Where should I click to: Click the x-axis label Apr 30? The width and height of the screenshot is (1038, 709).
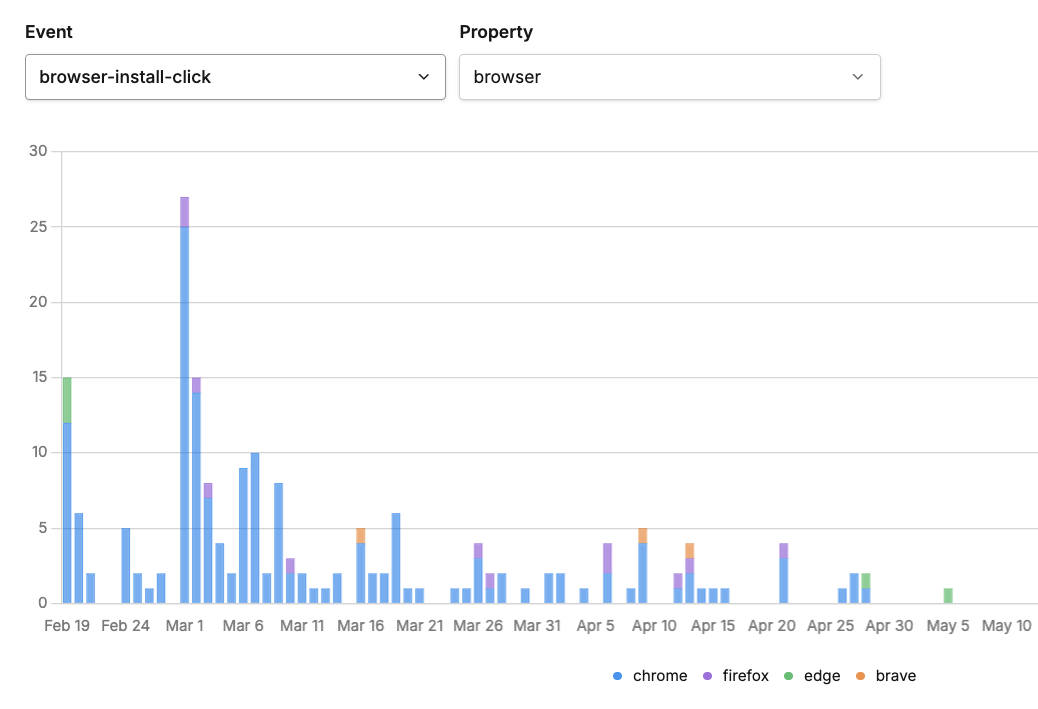889,626
